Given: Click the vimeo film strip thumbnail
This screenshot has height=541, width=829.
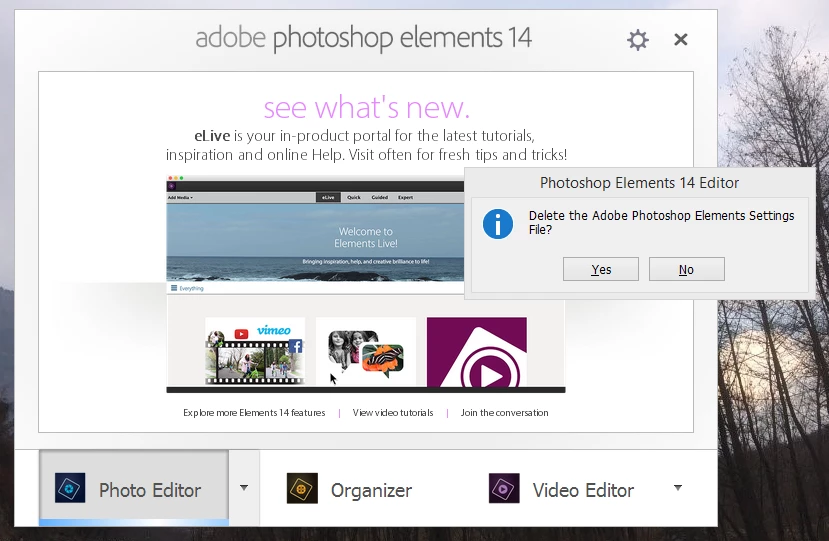Looking at the screenshot, I should tap(255, 351).
